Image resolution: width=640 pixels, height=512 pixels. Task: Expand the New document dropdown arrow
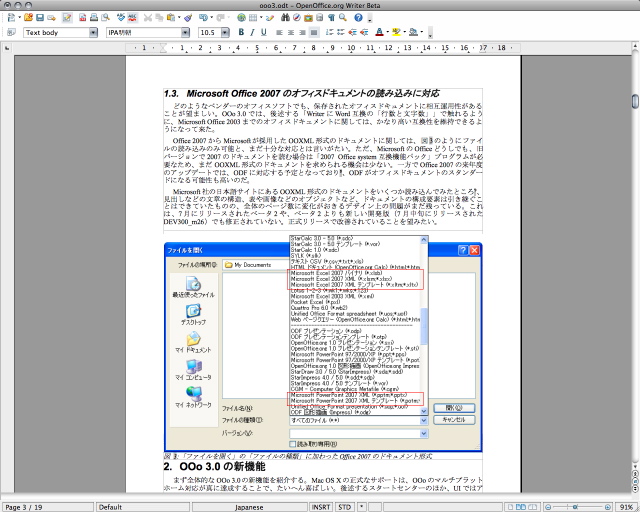19,18
